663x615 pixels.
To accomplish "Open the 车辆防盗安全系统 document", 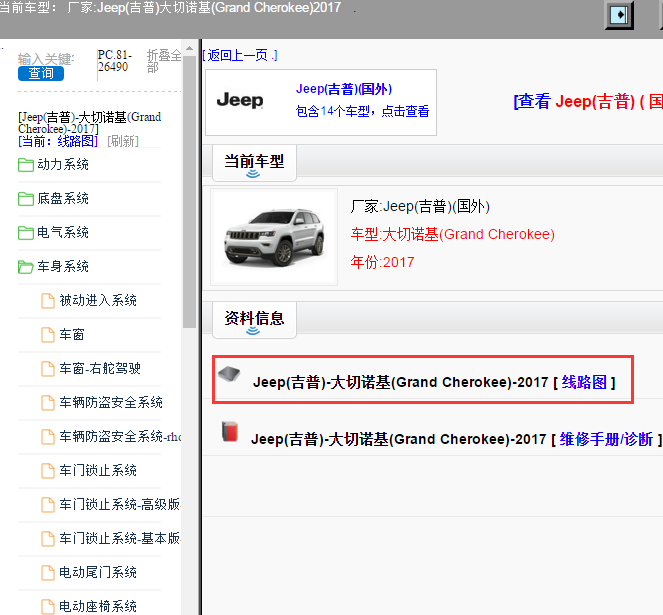I will [x=111, y=402].
